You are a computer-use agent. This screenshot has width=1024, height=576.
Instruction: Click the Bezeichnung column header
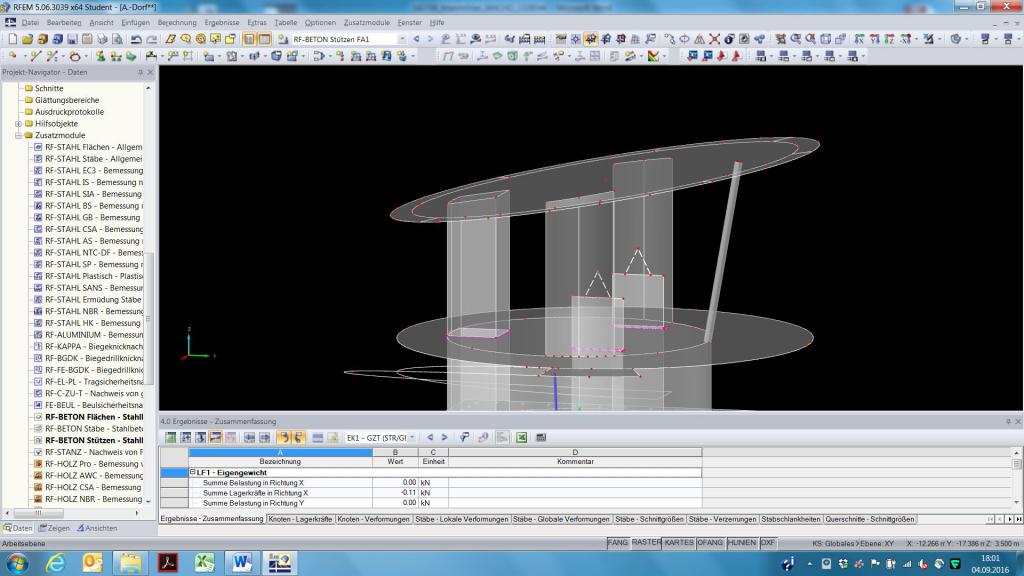(x=280, y=461)
